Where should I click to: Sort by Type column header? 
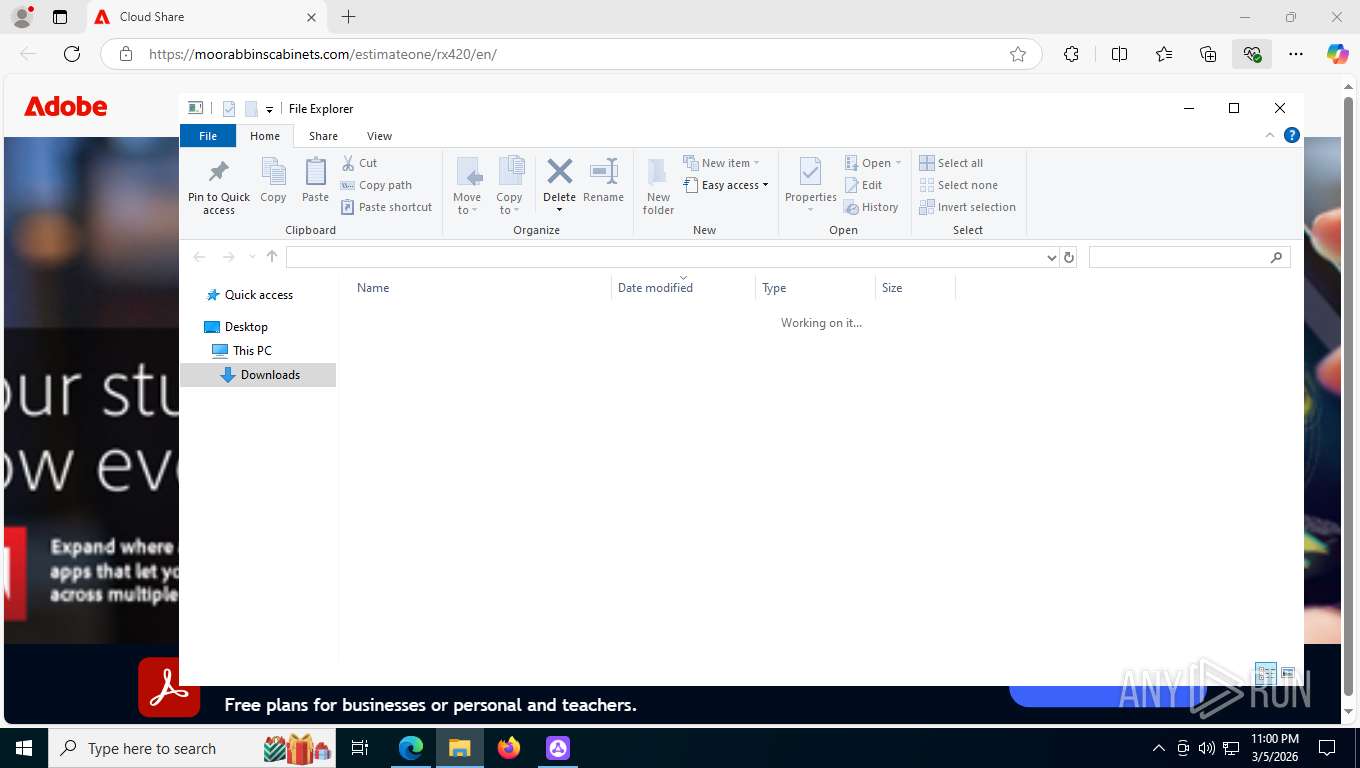click(815, 288)
